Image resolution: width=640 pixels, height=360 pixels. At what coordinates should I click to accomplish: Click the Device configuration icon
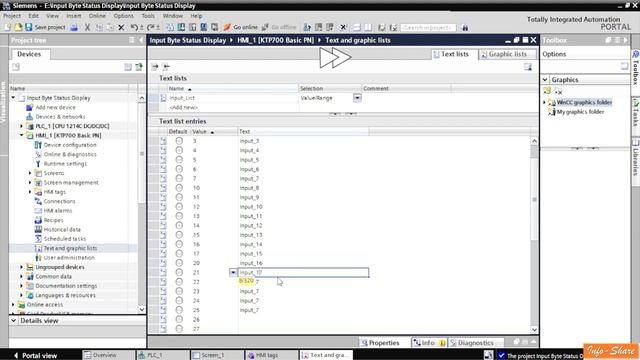coord(38,145)
